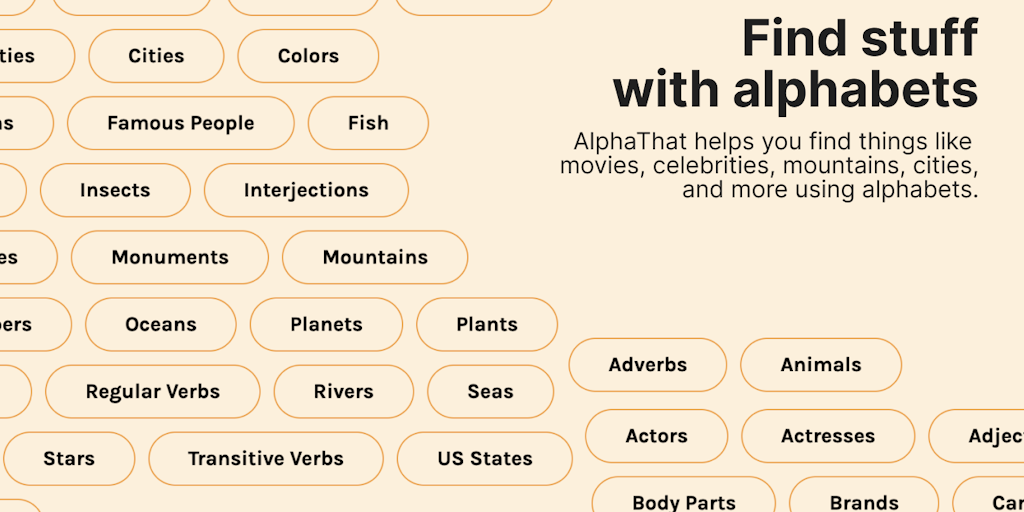Select the Insects category
This screenshot has width=1024, height=512.
[x=115, y=190]
